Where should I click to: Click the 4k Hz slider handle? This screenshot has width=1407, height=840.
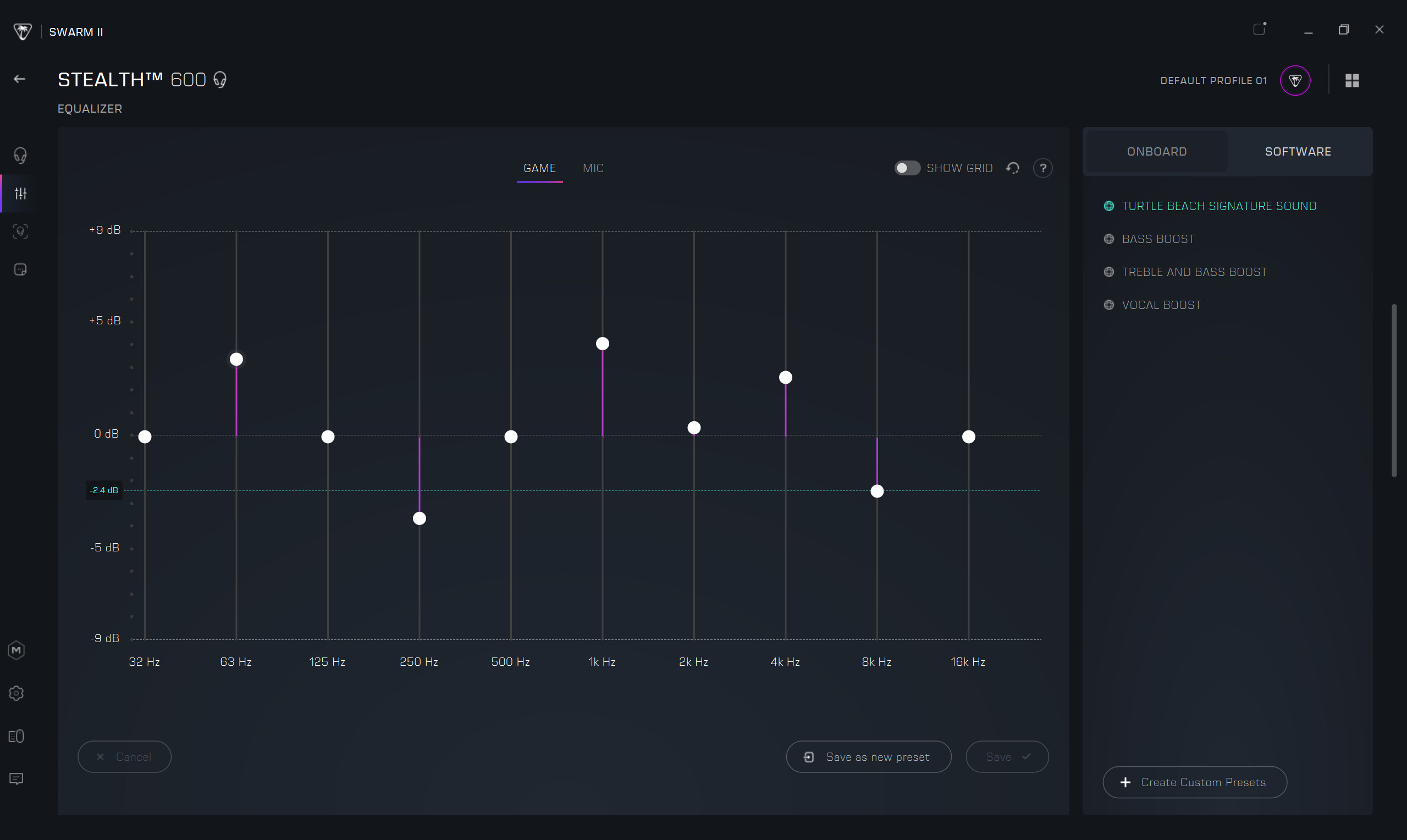pyautogui.click(x=786, y=378)
